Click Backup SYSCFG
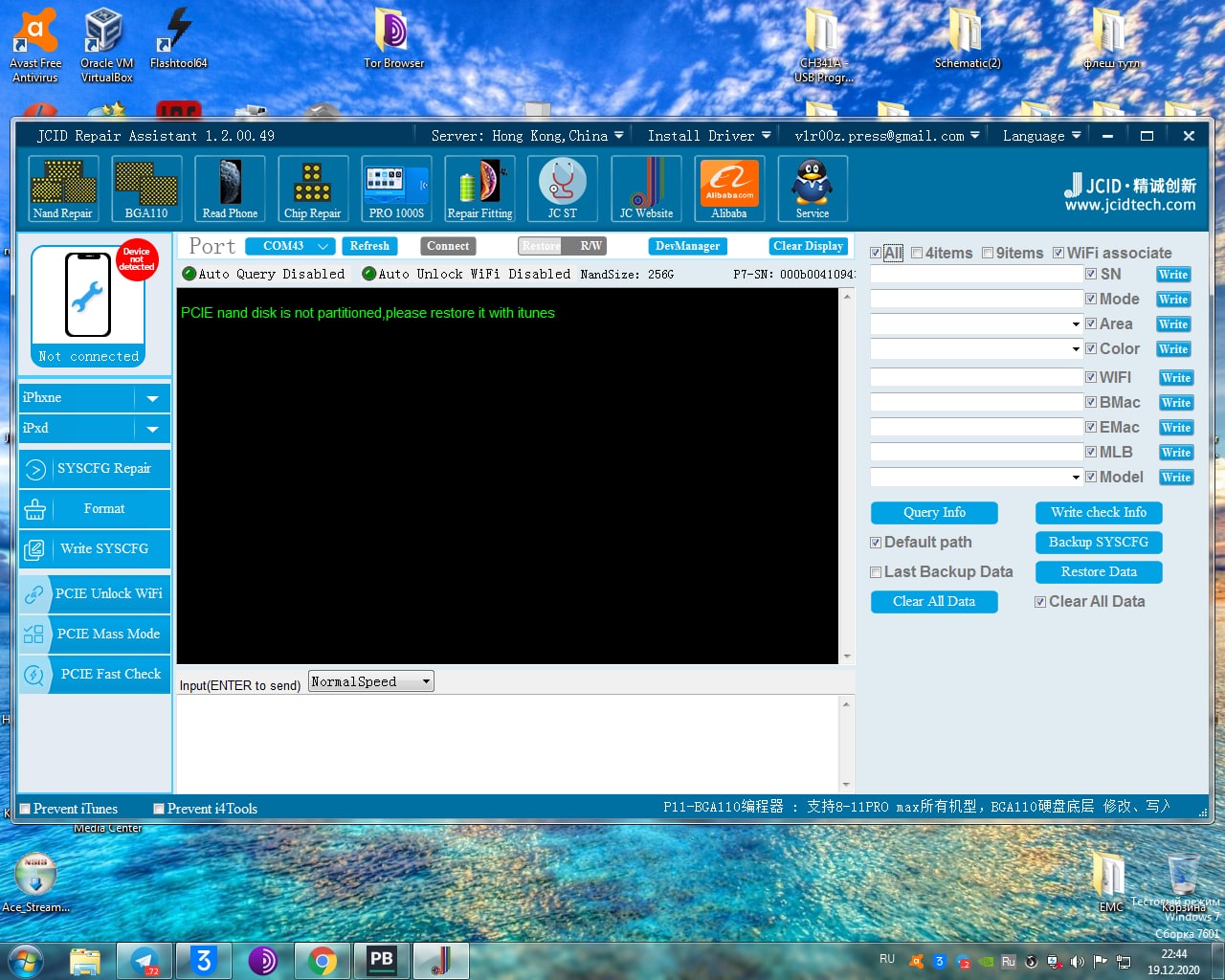This screenshot has height=980, width=1225. coord(1099,543)
